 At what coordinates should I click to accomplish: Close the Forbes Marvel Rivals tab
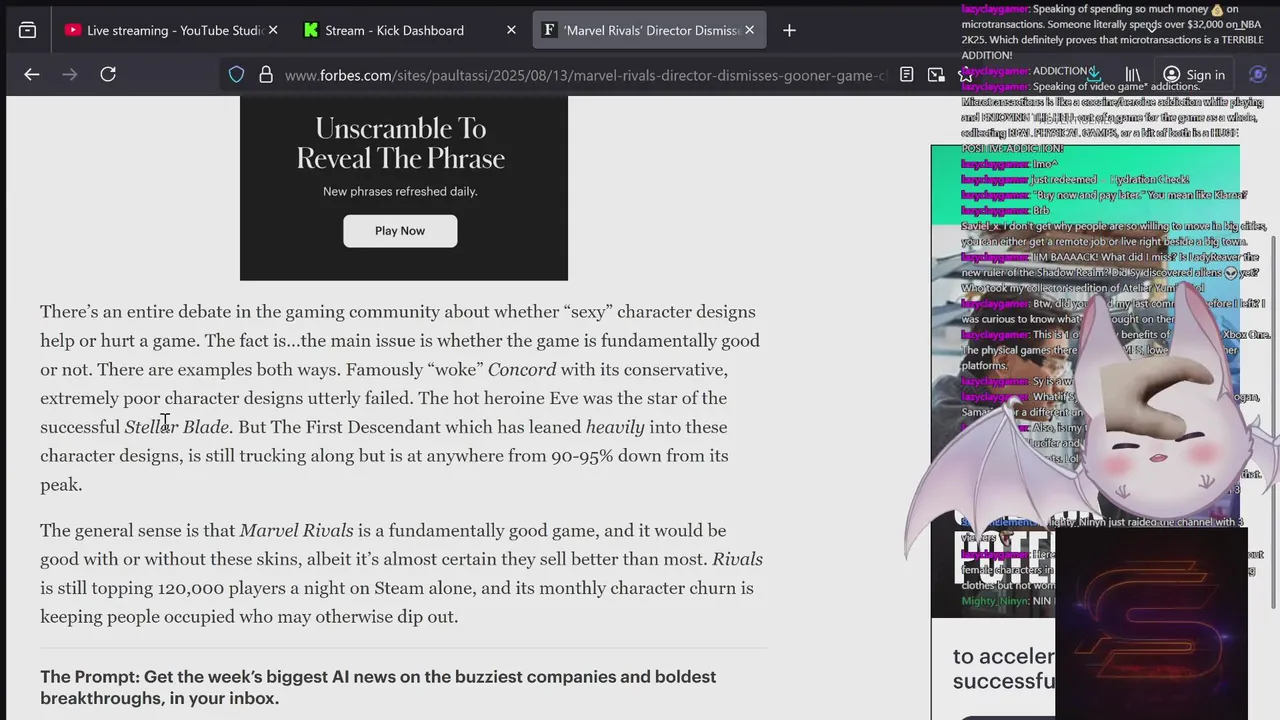click(x=749, y=30)
